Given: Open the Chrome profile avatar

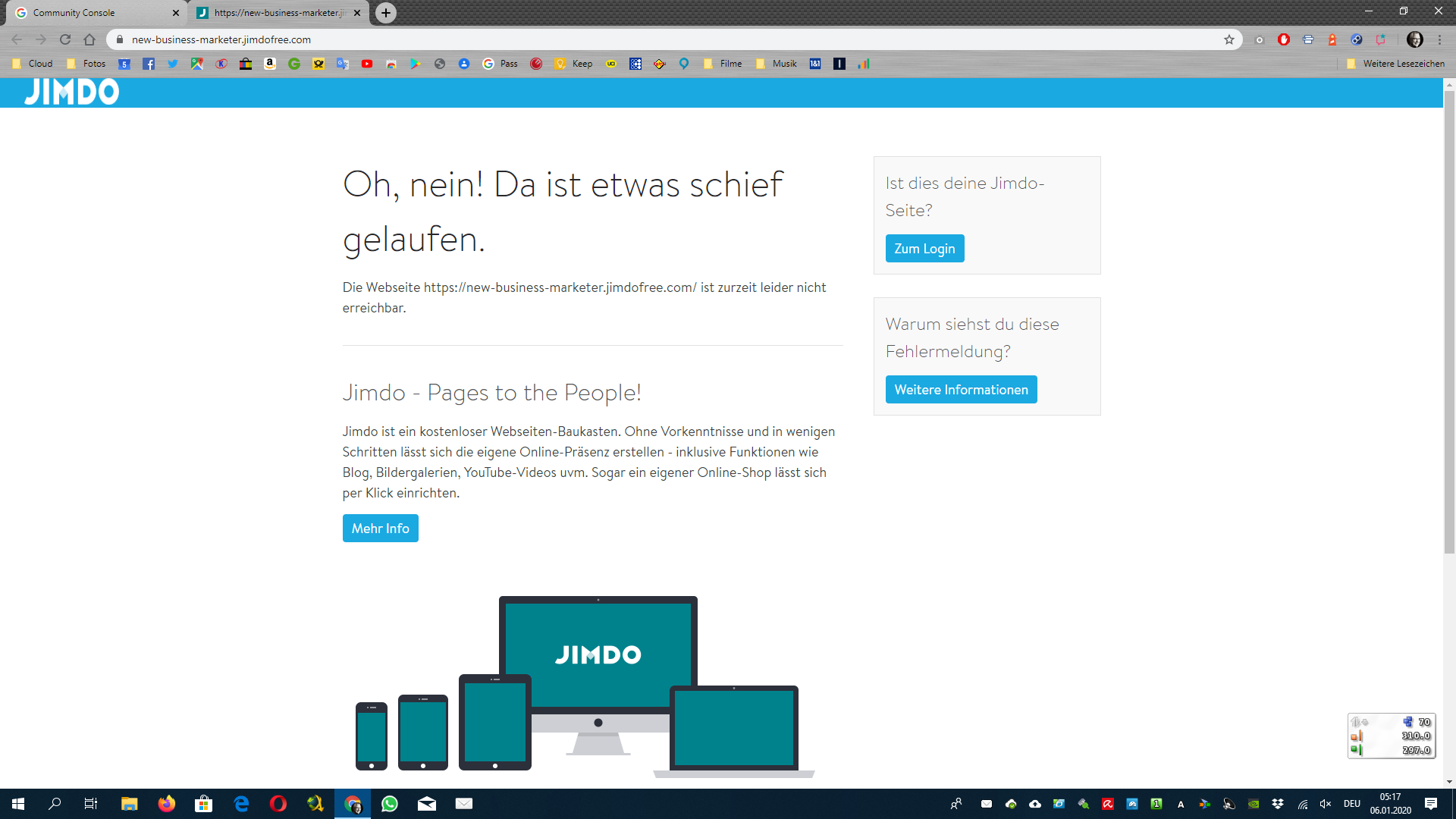Looking at the screenshot, I should click(1415, 39).
